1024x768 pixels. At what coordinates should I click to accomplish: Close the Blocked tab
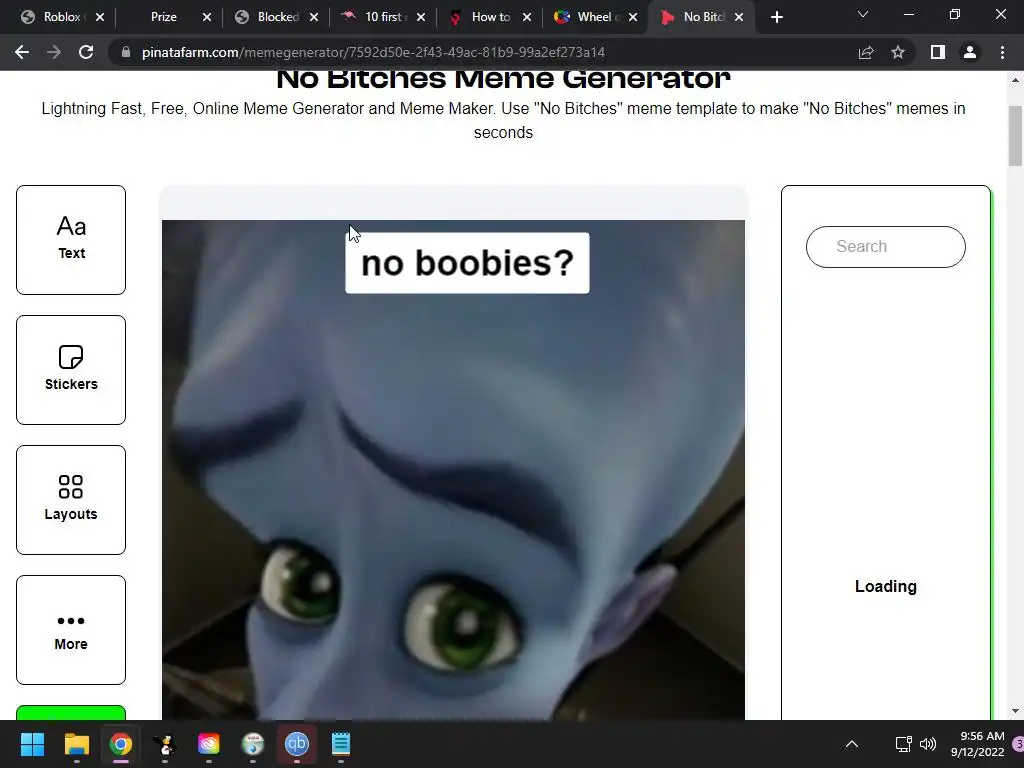coord(314,17)
